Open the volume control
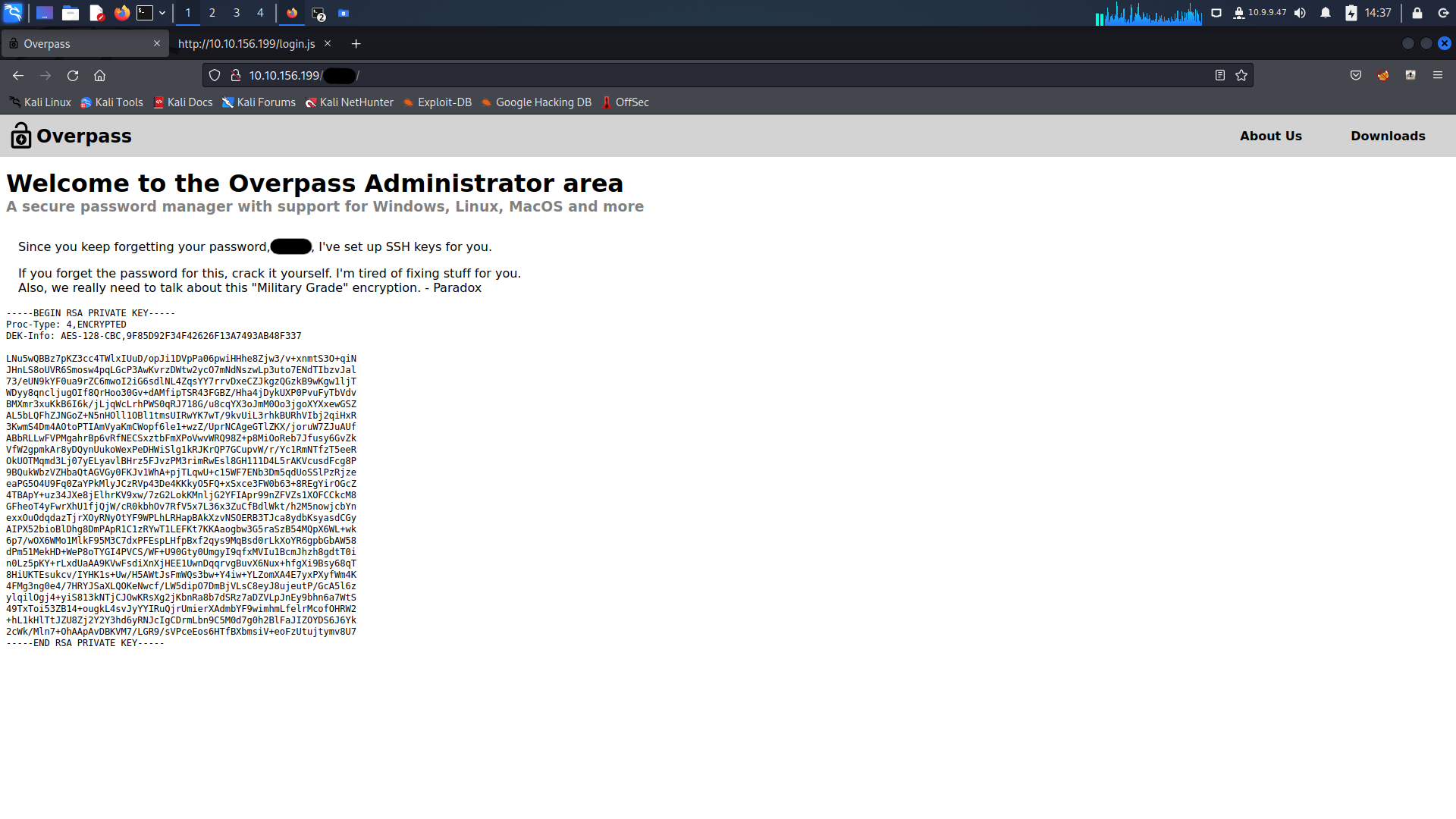The width and height of the screenshot is (1456, 819). click(x=1301, y=13)
